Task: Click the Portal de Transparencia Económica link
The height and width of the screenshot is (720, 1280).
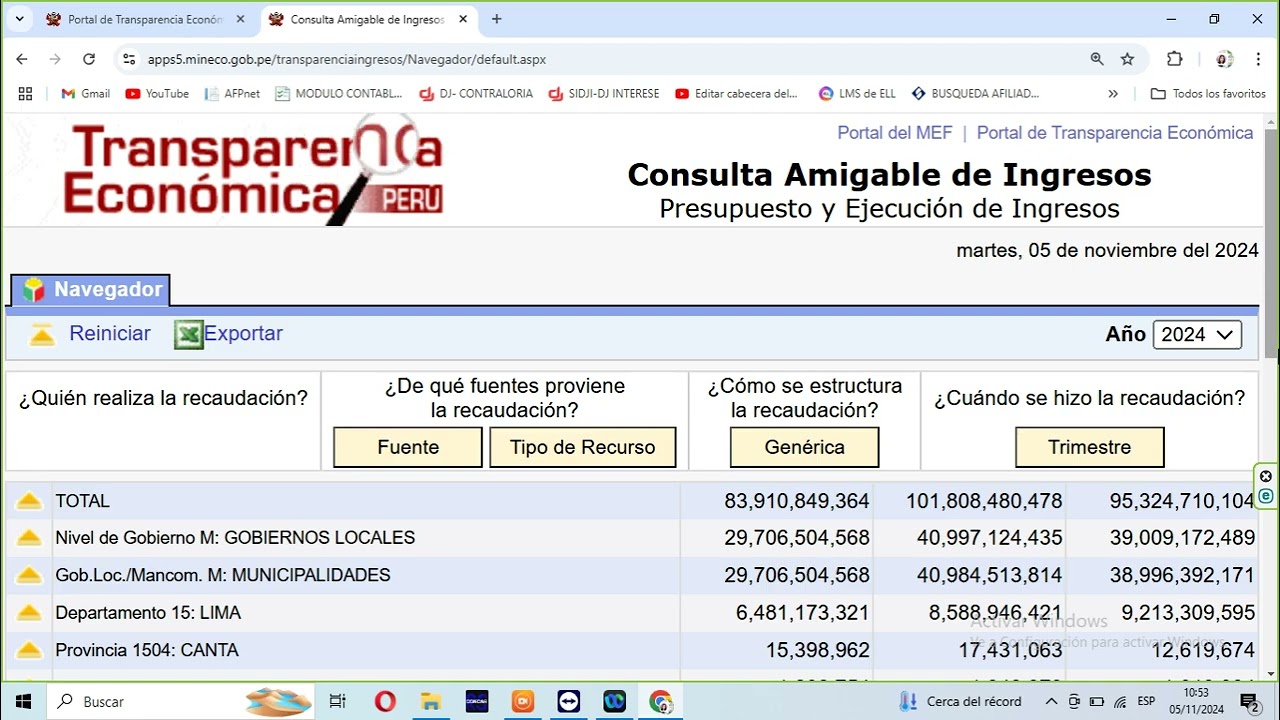Action: 1115,133
